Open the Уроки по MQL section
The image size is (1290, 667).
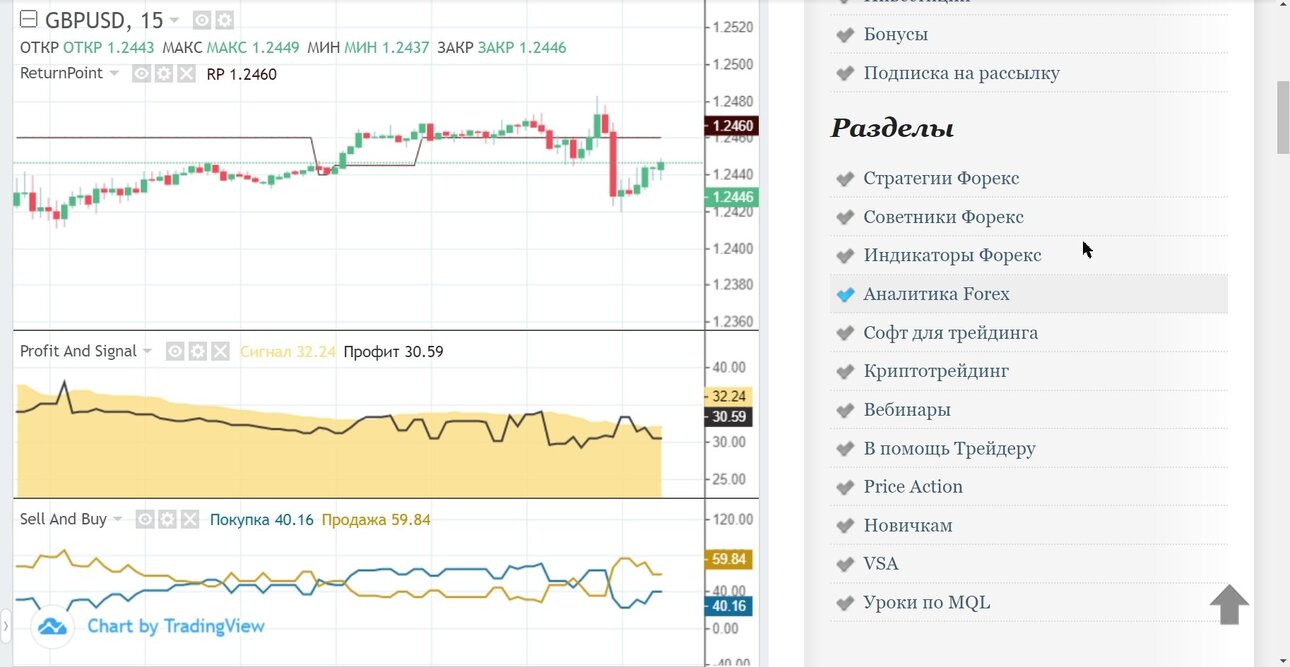click(927, 603)
